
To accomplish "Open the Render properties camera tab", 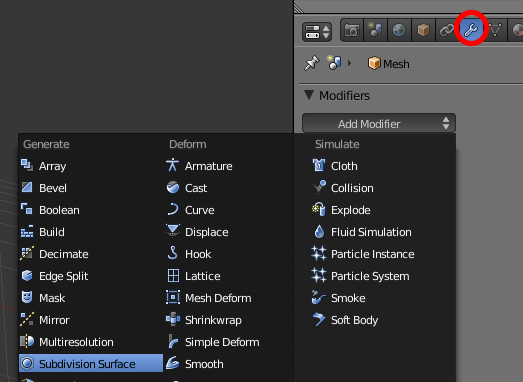I will coord(352,30).
